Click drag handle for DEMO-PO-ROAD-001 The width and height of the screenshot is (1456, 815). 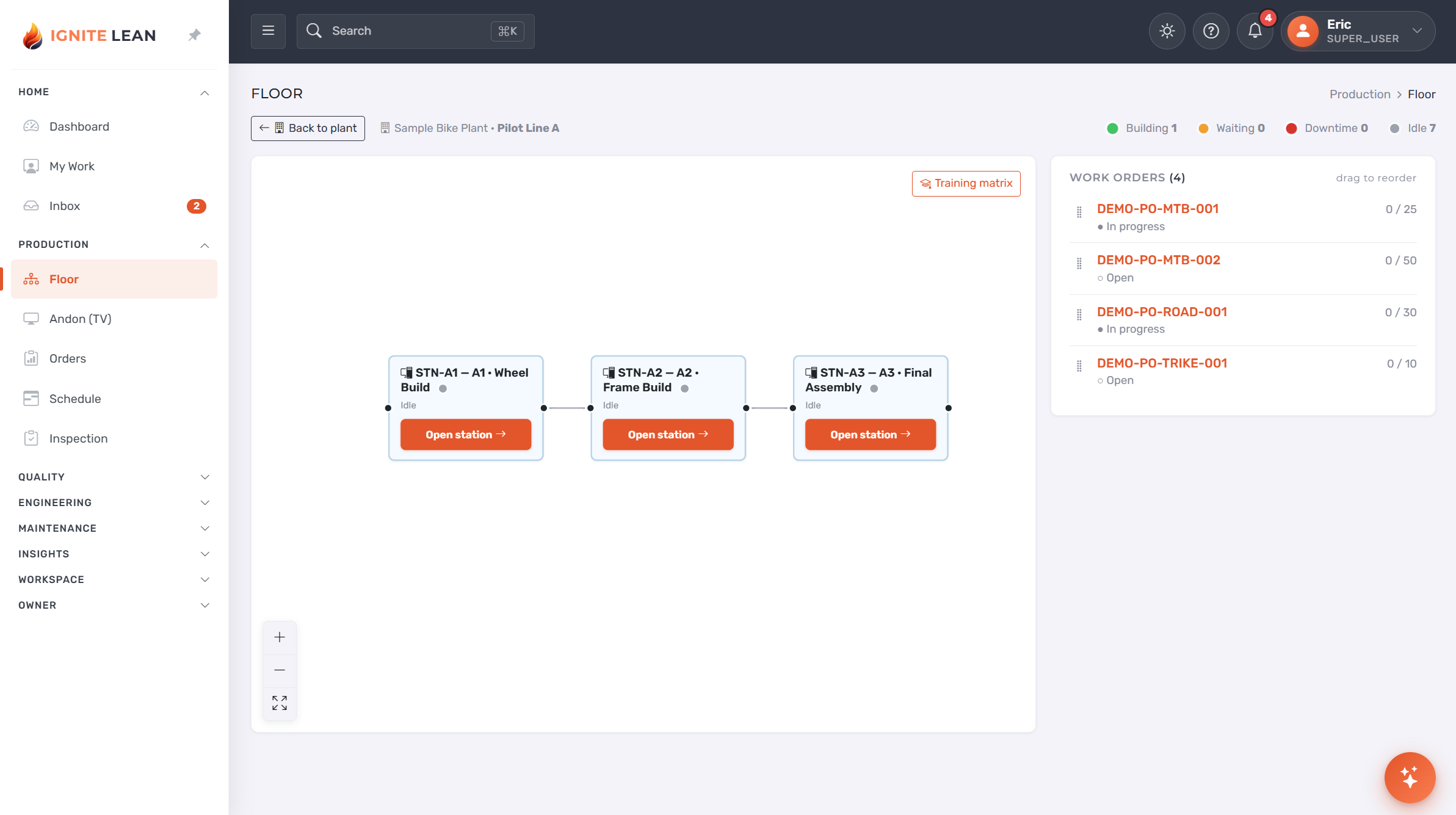1079,314
